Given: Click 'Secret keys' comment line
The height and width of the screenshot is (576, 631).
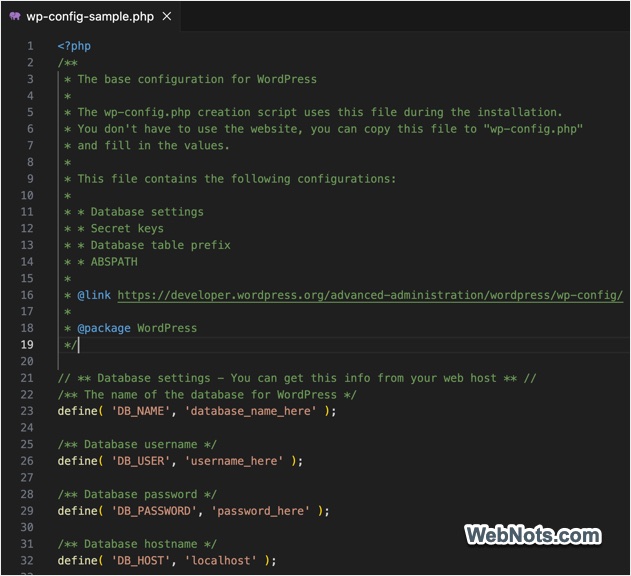Looking at the screenshot, I should [x=127, y=229].
